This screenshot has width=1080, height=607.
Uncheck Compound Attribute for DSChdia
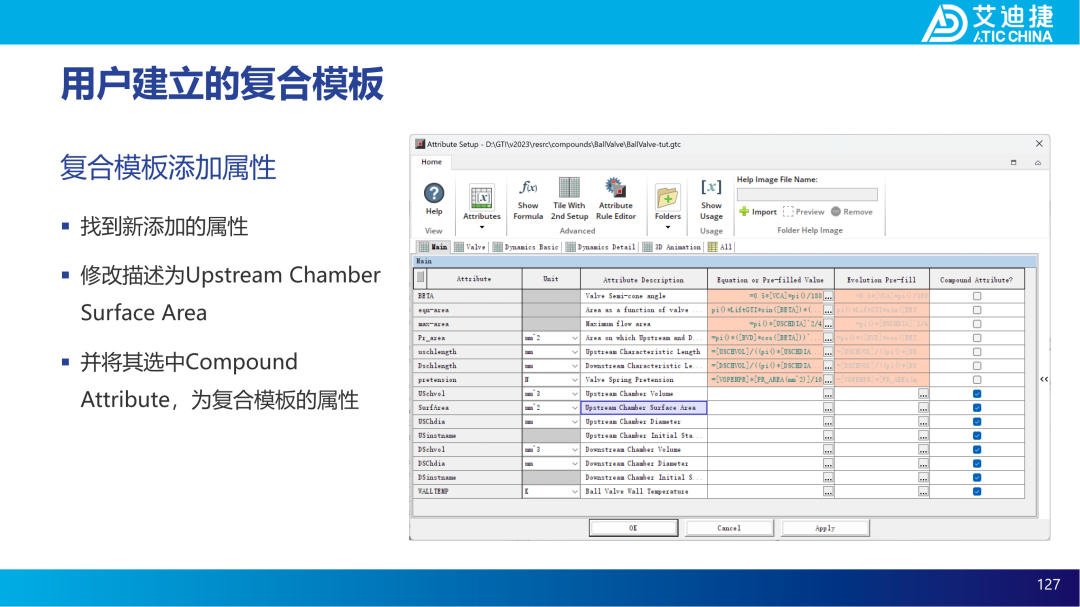point(977,464)
